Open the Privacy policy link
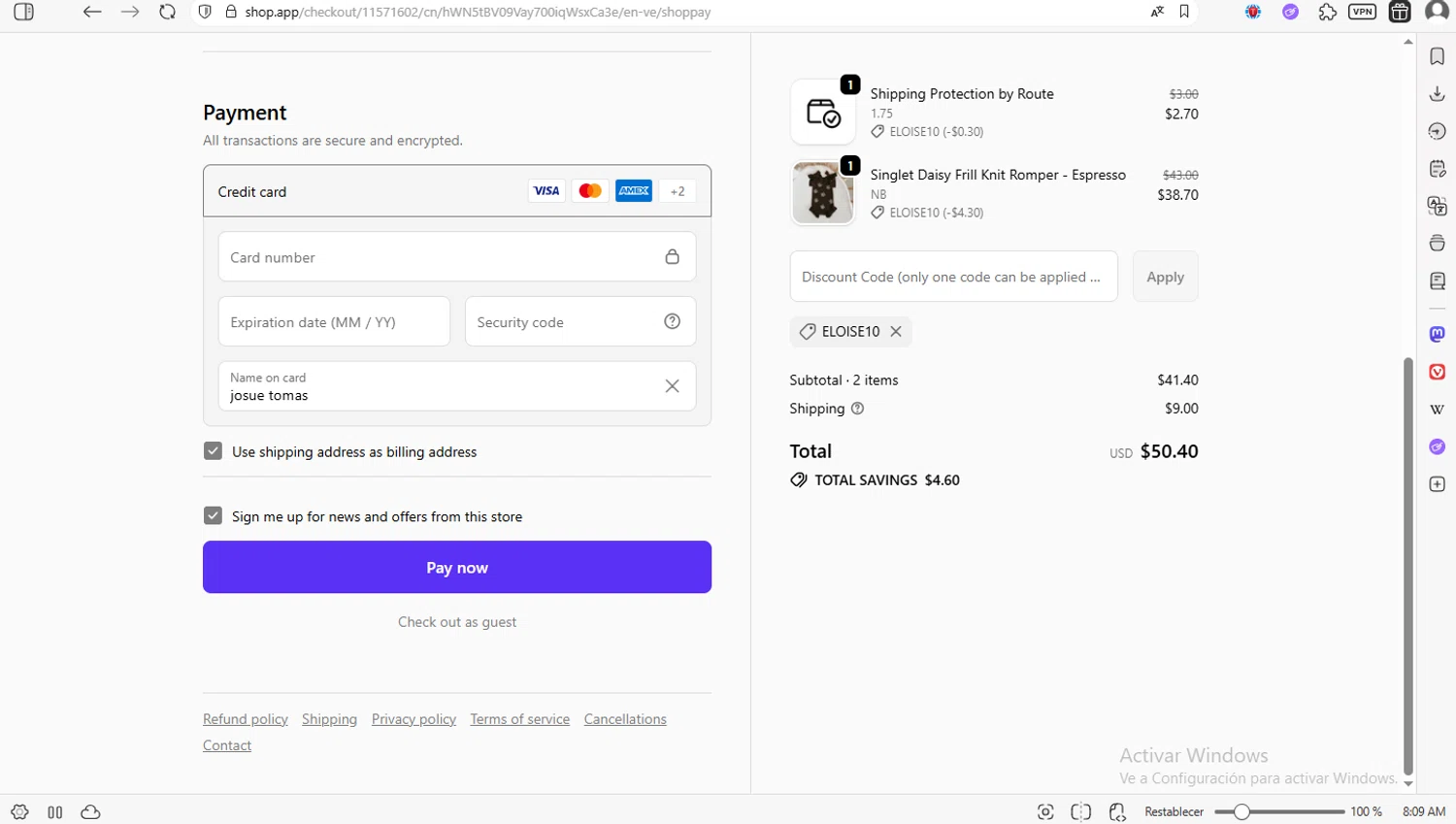This screenshot has height=824, width=1456. pyautogui.click(x=414, y=719)
